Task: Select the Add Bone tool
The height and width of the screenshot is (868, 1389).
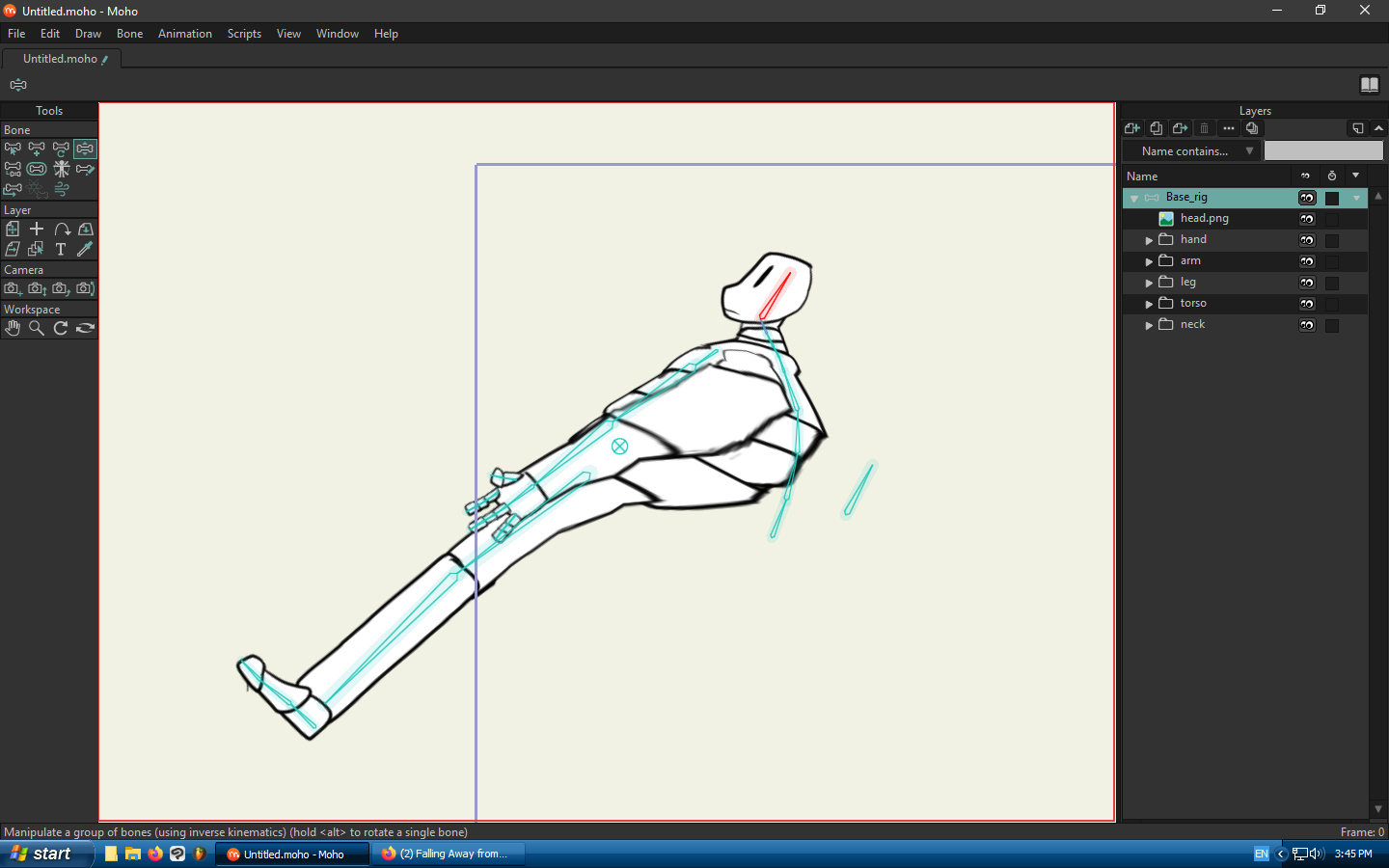Action: (37, 149)
